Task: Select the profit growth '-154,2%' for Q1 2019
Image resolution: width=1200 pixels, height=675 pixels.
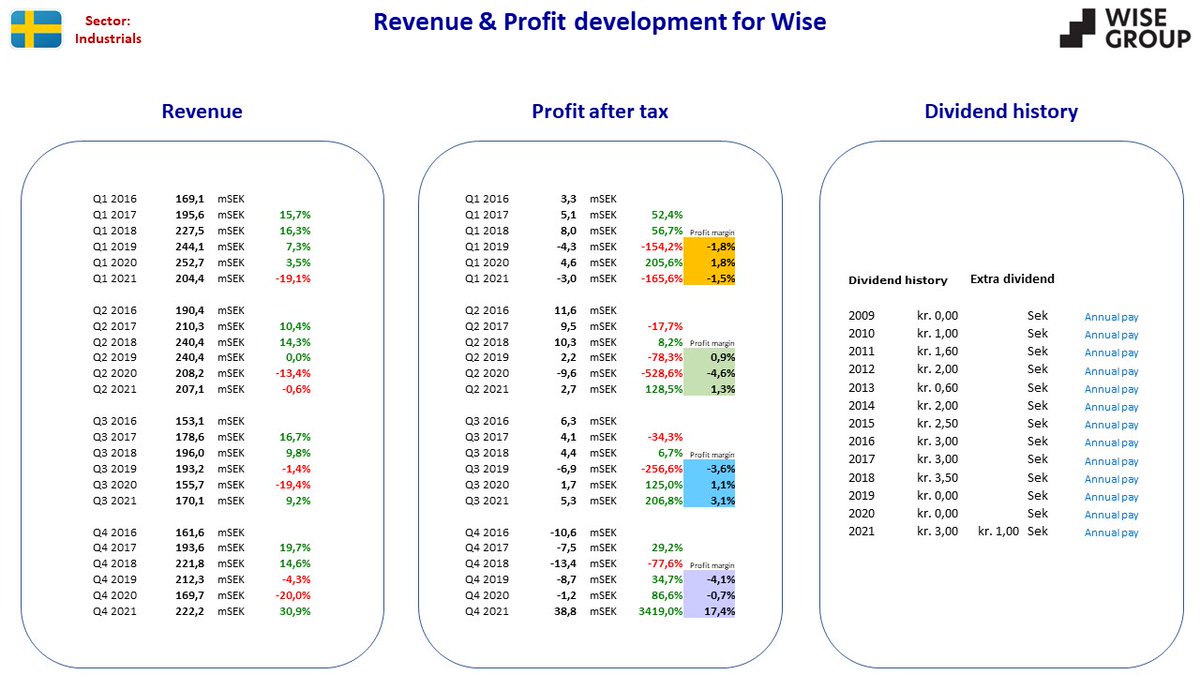Action: pos(662,247)
